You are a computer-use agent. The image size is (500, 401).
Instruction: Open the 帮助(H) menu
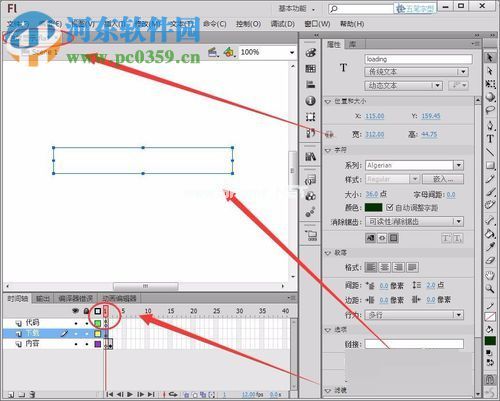coord(352,24)
